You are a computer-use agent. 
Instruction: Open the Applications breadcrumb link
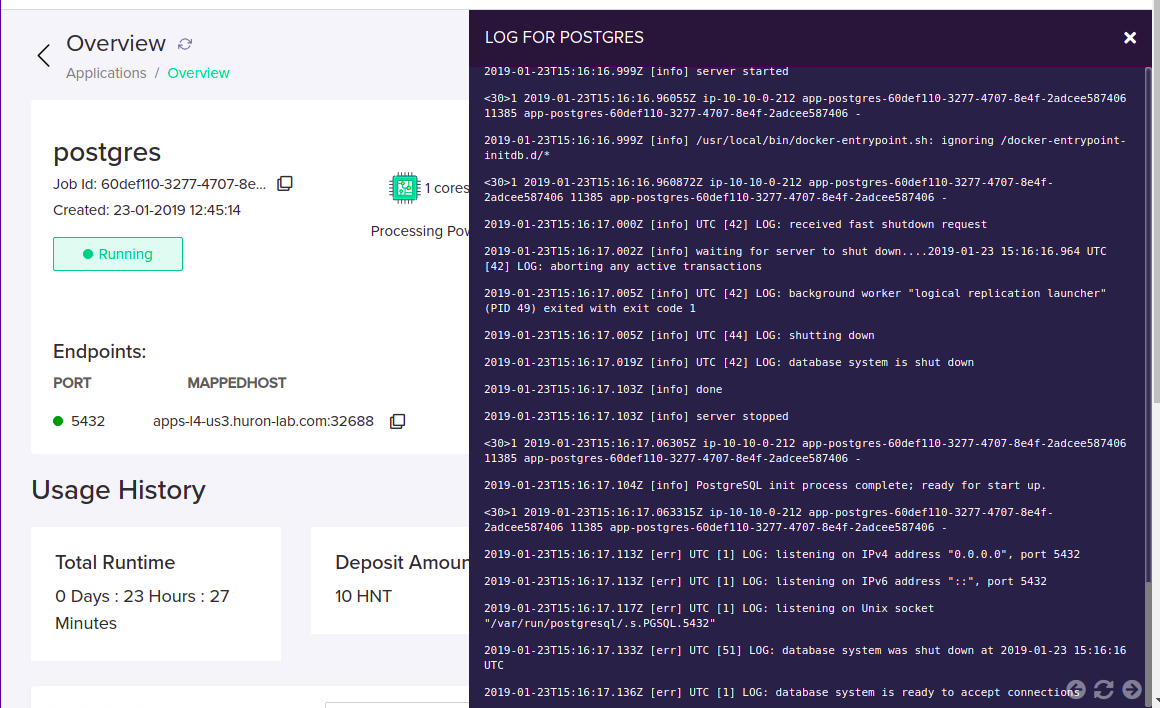tap(106, 73)
